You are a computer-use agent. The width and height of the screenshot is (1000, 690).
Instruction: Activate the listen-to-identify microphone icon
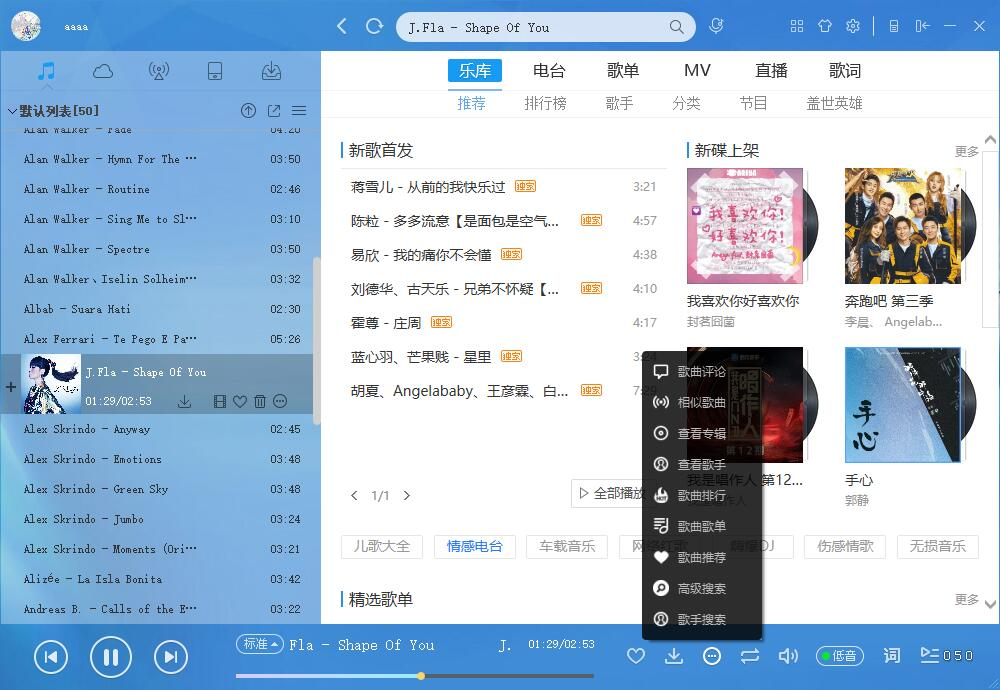point(716,26)
